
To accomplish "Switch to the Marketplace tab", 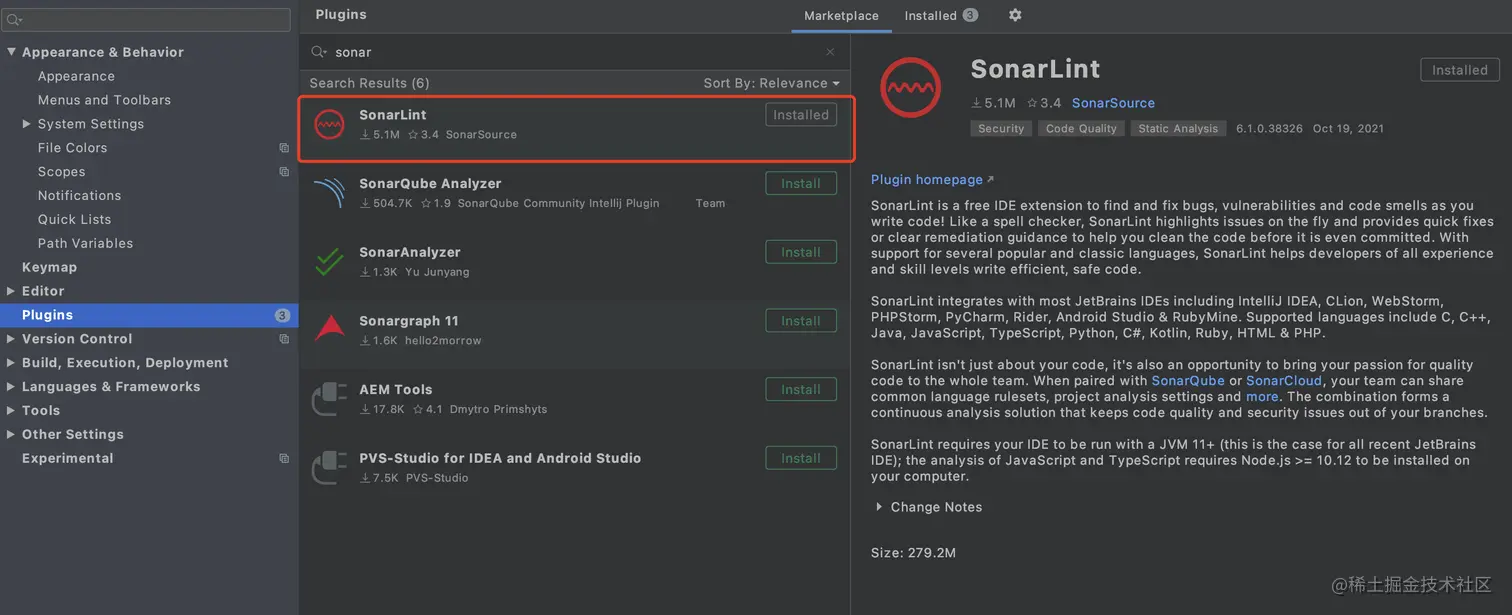I will [x=841, y=16].
